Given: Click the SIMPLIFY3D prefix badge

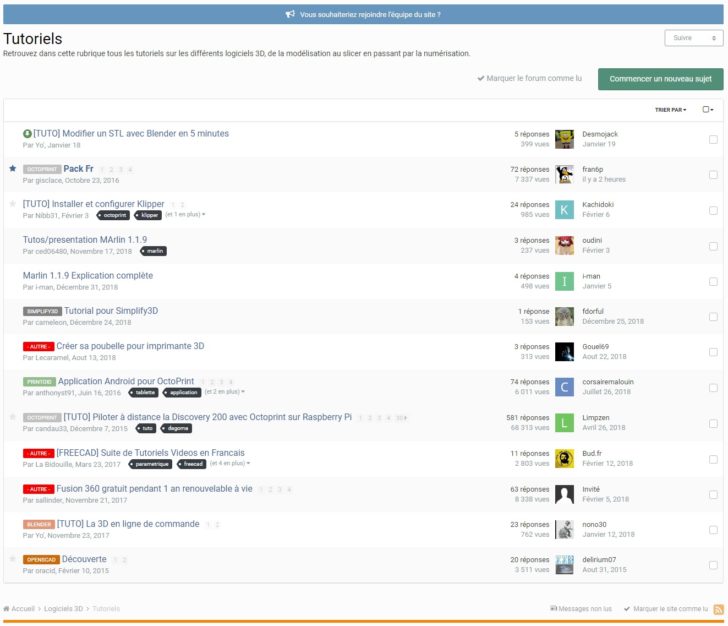Looking at the screenshot, I should 42,311.
